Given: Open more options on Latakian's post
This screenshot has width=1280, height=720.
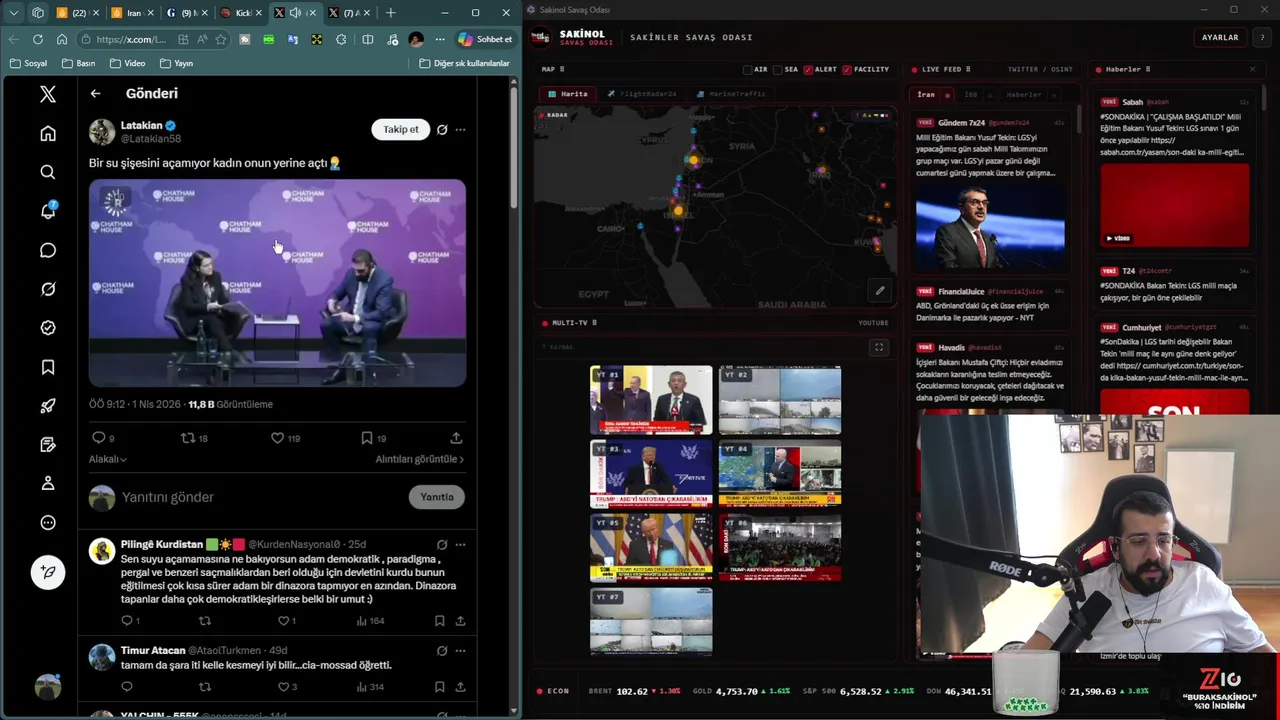Looking at the screenshot, I should click(x=460, y=129).
